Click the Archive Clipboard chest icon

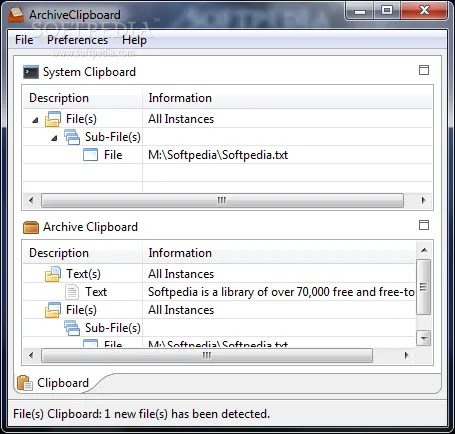[x=31, y=227]
